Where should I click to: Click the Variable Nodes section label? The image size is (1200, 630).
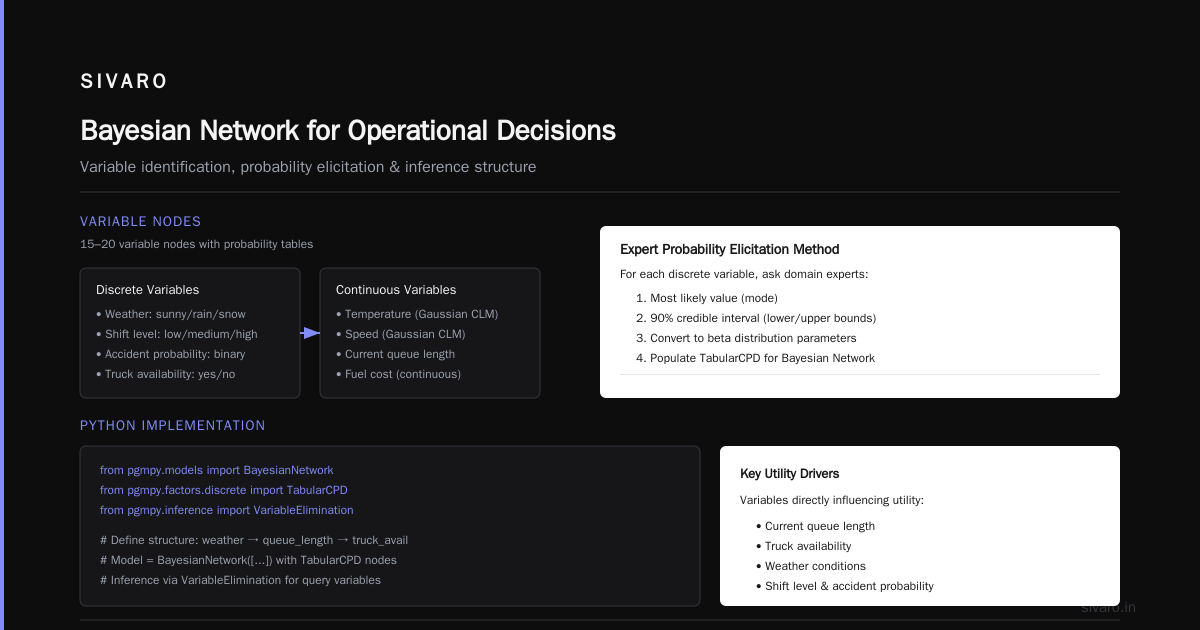point(141,222)
